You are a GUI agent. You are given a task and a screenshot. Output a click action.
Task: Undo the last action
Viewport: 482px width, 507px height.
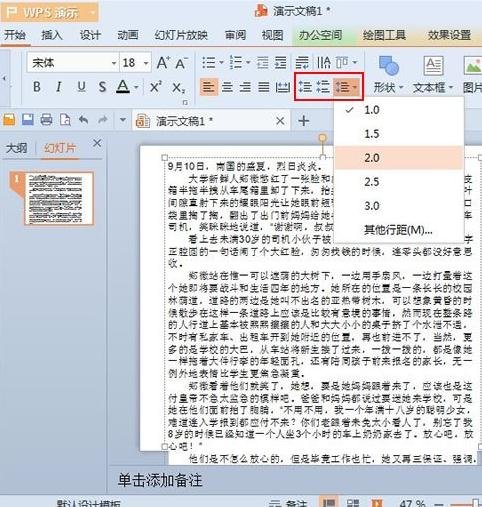pyautogui.click(x=84, y=120)
